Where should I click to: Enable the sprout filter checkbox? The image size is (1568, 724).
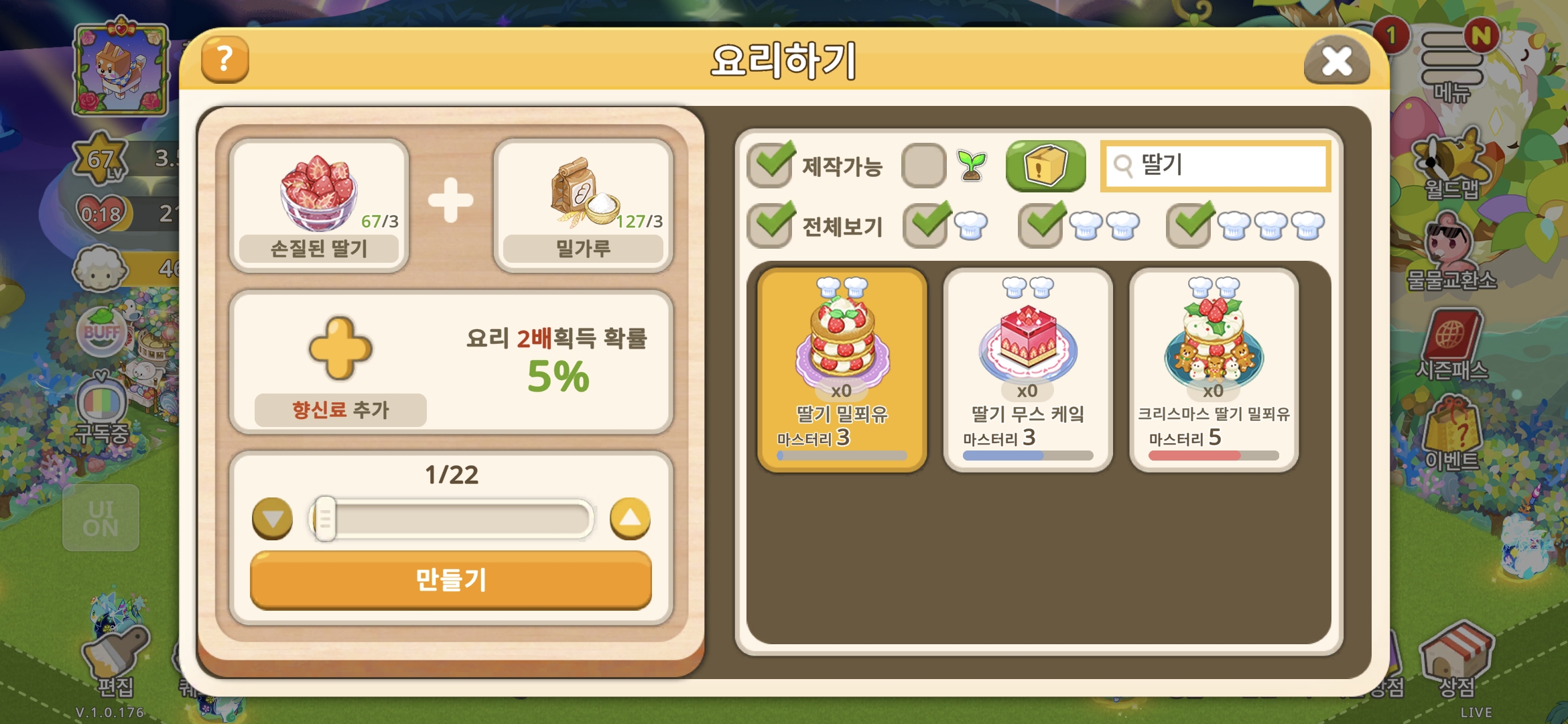pos(923,166)
